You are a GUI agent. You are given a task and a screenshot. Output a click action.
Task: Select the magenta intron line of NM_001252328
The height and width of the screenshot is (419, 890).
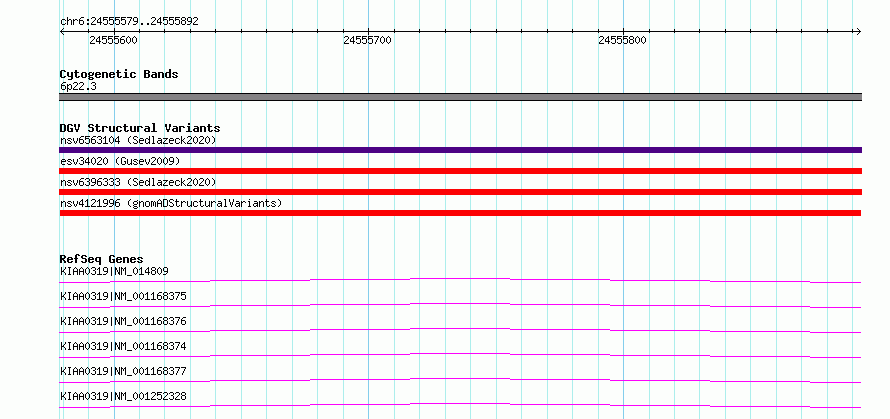click(x=460, y=404)
